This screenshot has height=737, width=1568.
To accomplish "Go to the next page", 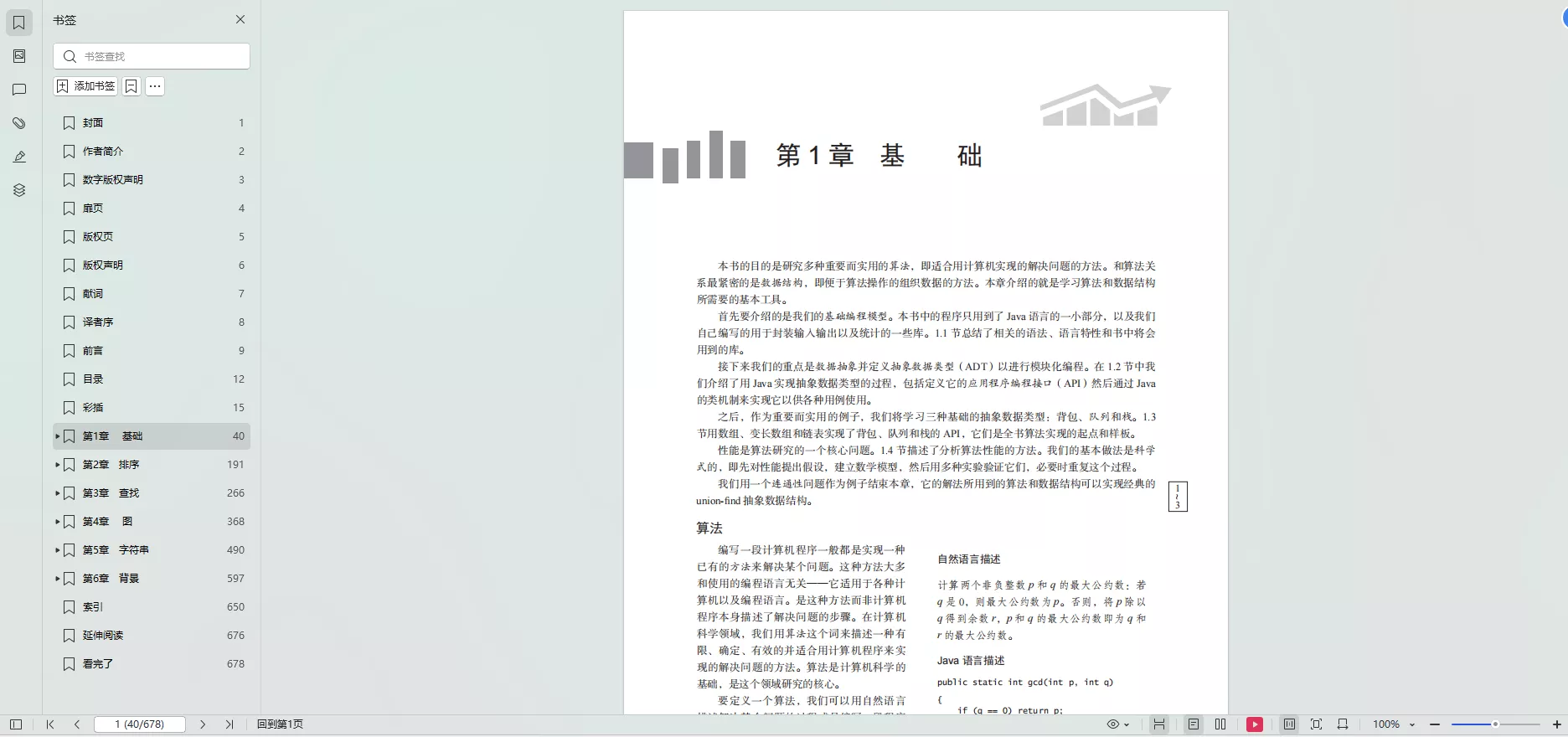I will [x=203, y=724].
